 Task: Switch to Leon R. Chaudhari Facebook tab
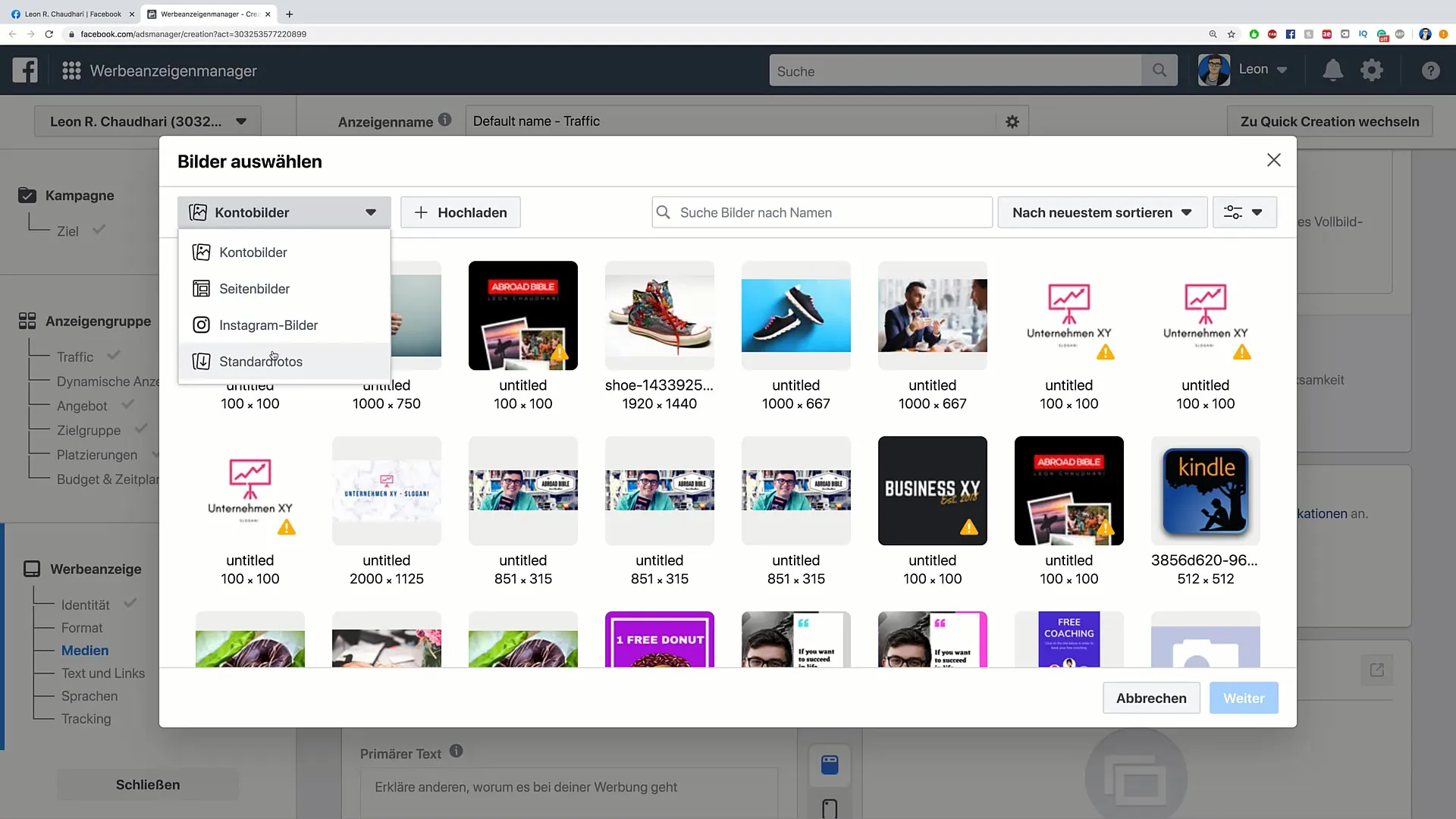(x=72, y=14)
